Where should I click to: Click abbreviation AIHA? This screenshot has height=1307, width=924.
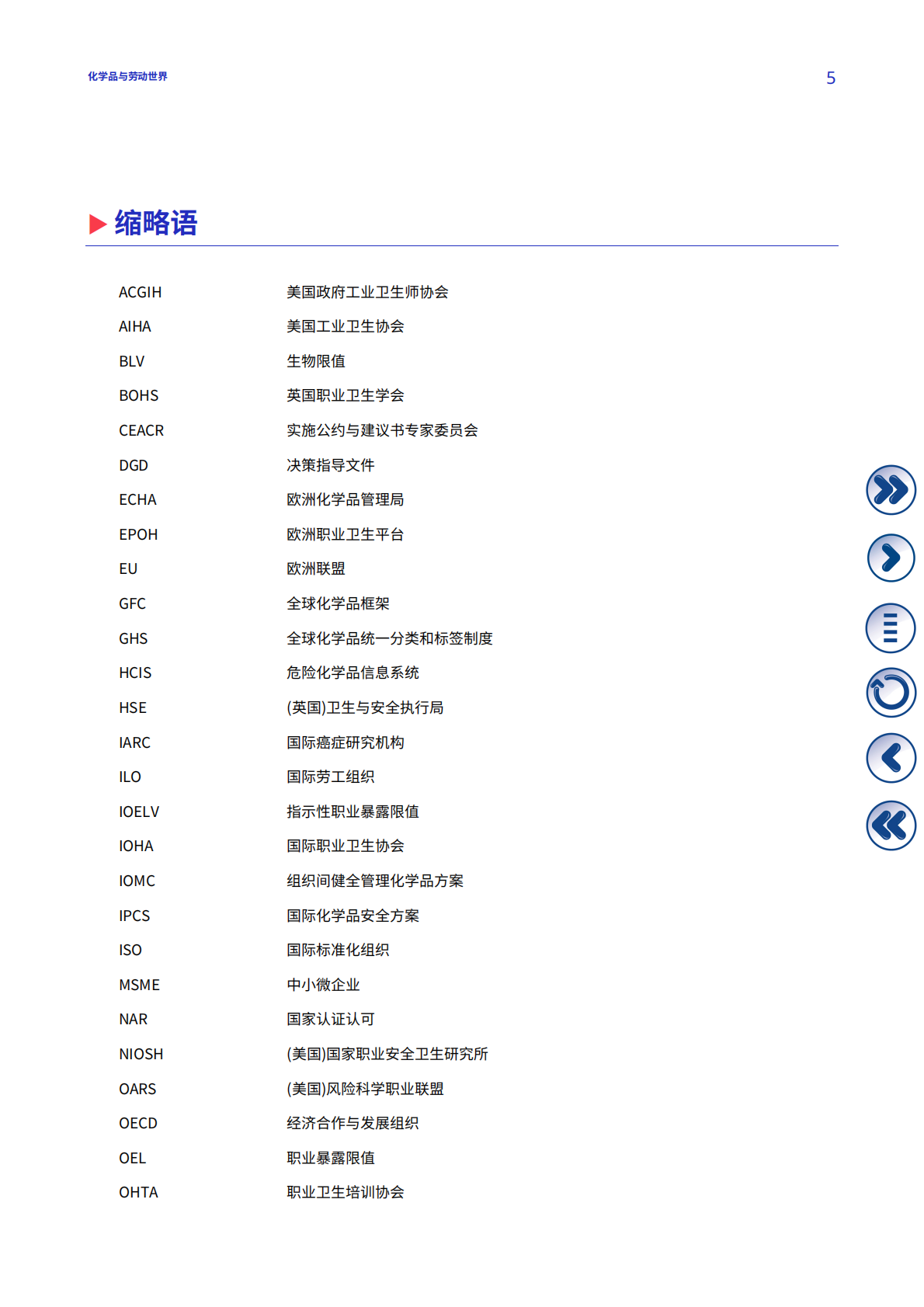pyautogui.click(x=135, y=326)
